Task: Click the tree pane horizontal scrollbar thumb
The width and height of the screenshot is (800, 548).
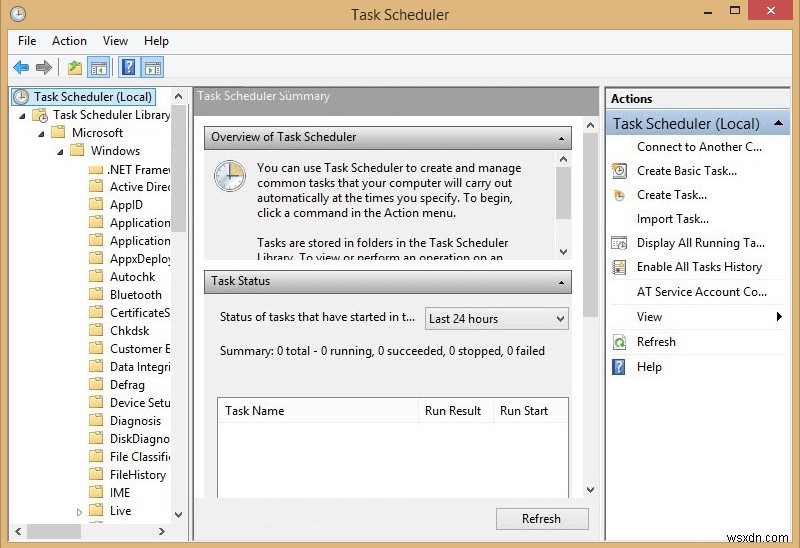Action: click(x=54, y=531)
